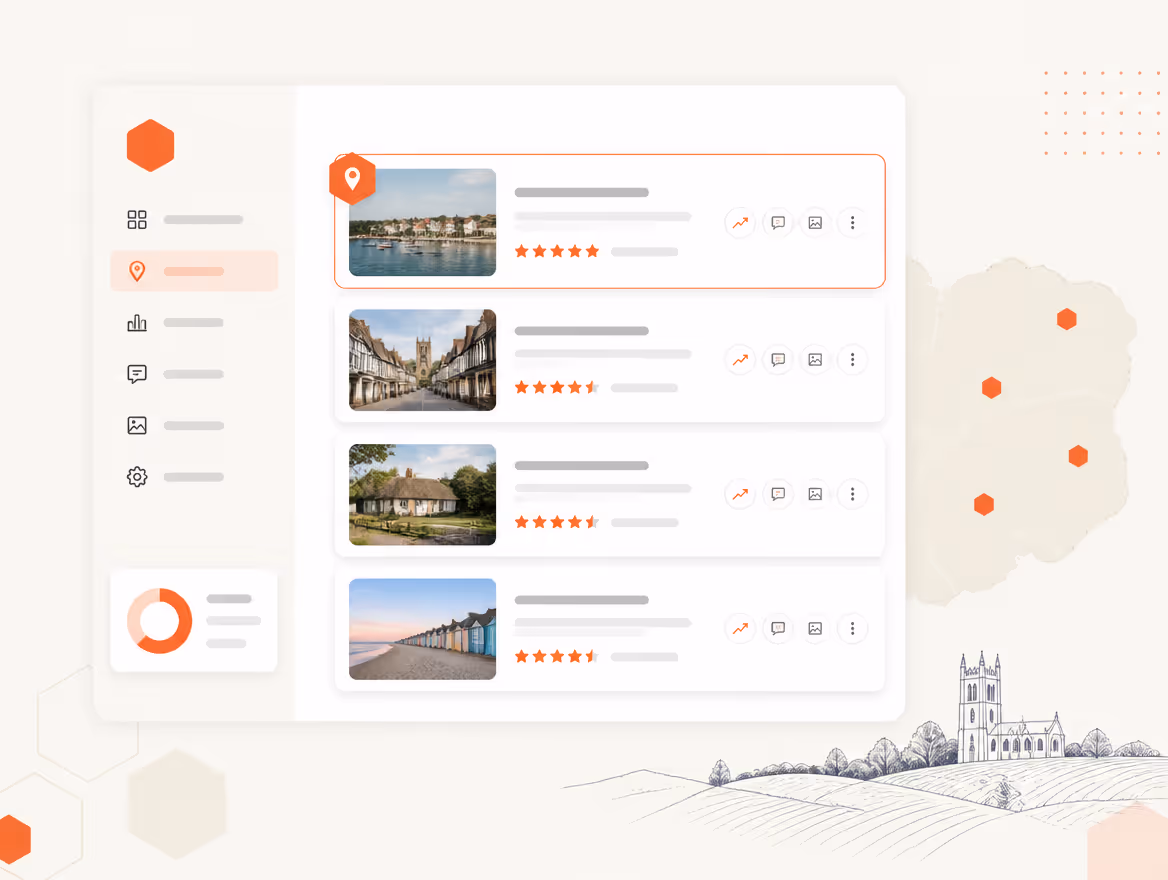
Task: Click the star rating on beach huts listing
Action: (x=557, y=656)
